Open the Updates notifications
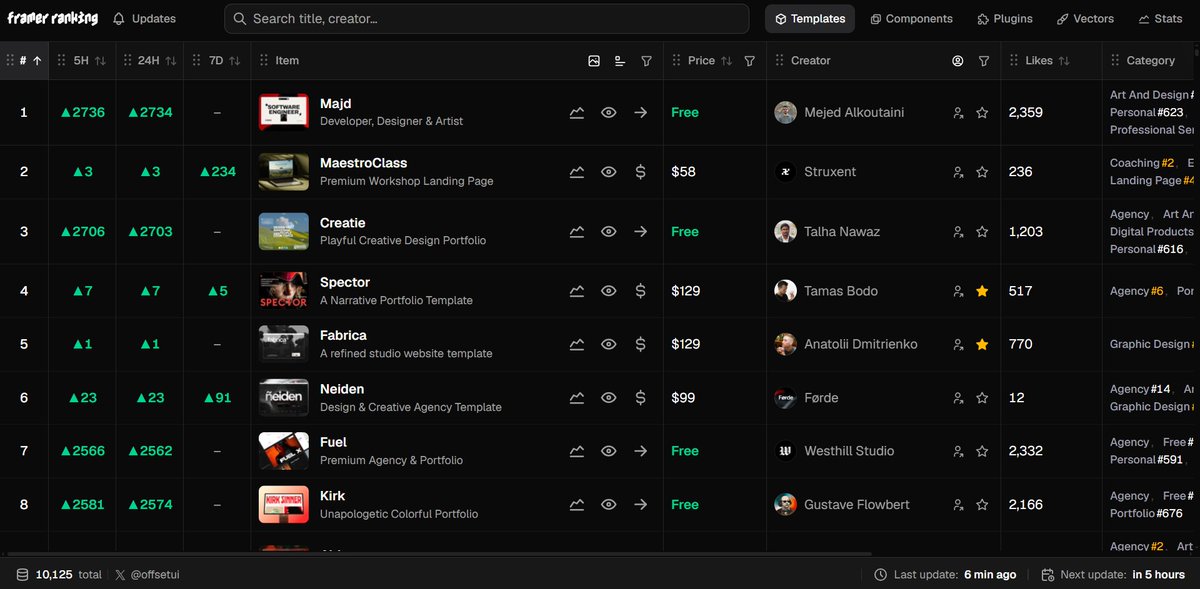The image size is (1200, 589). (x=144, y=19)
